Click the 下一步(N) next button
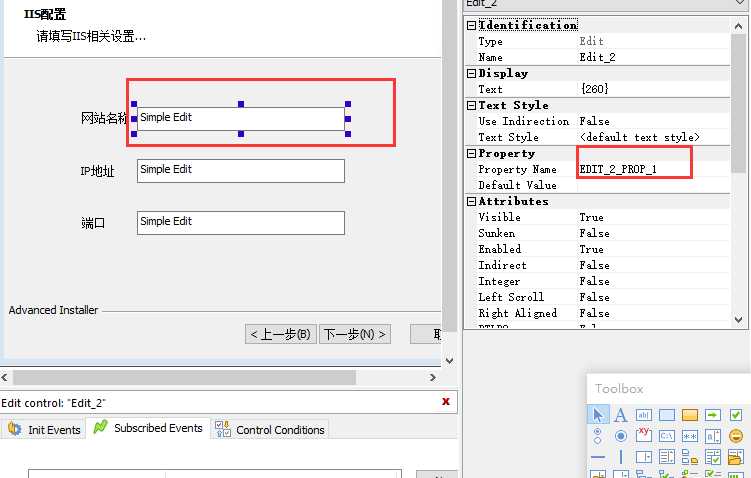This screenshot has height=478, width=751. 355,334
